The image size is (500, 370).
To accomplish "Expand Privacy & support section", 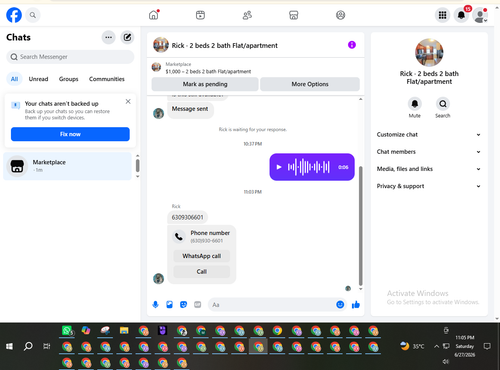I will pos(429,186).
